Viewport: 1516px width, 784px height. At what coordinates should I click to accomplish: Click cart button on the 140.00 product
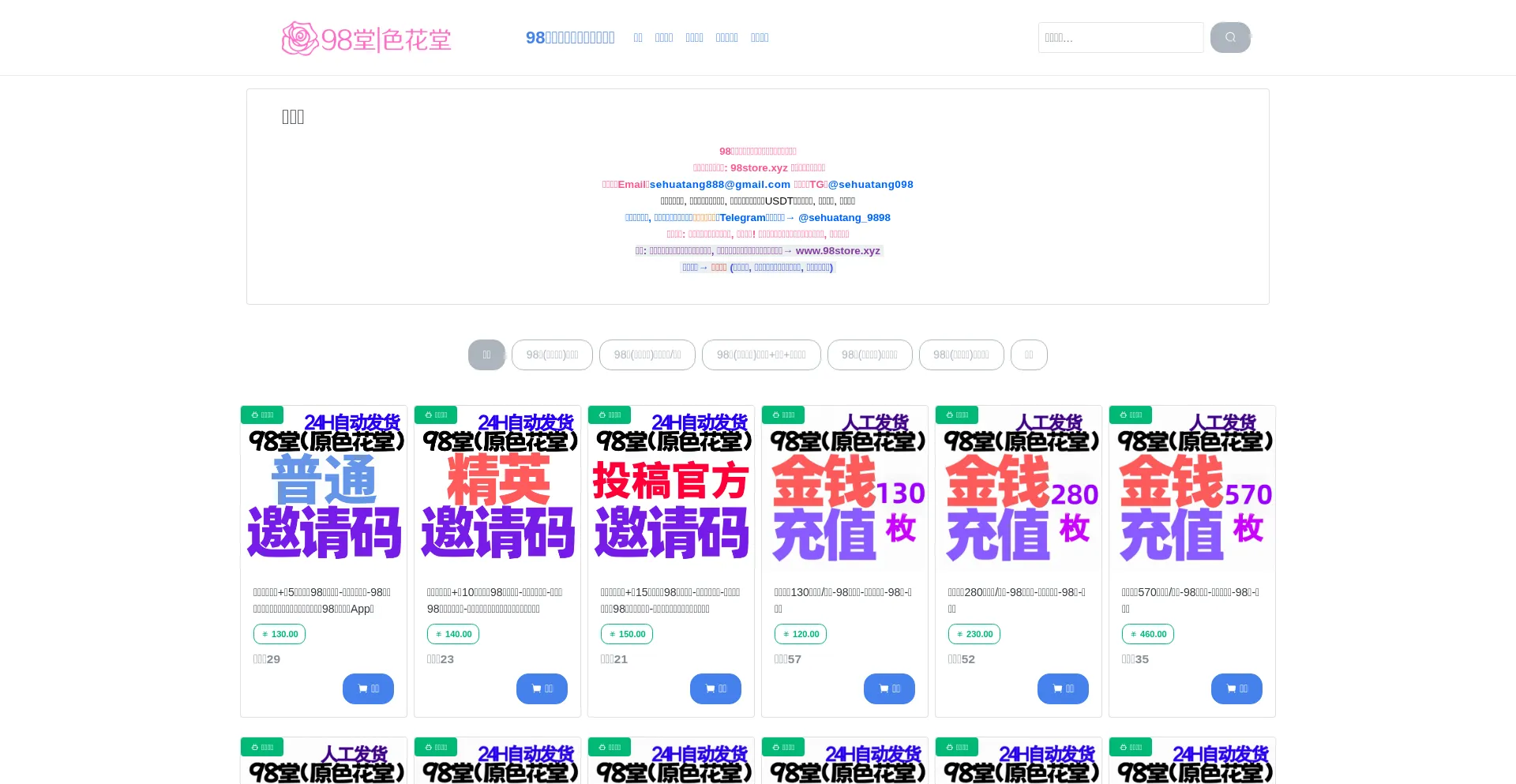(542, 688)
